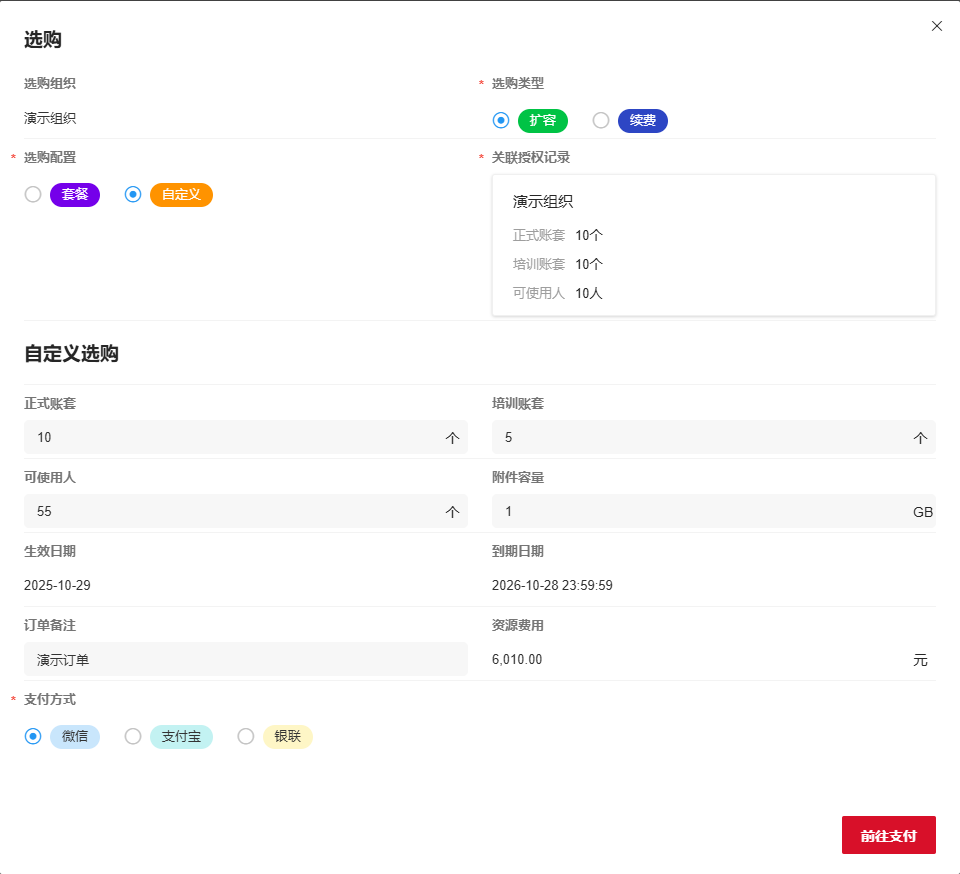Close the 选购 dialog

[937, 26]
